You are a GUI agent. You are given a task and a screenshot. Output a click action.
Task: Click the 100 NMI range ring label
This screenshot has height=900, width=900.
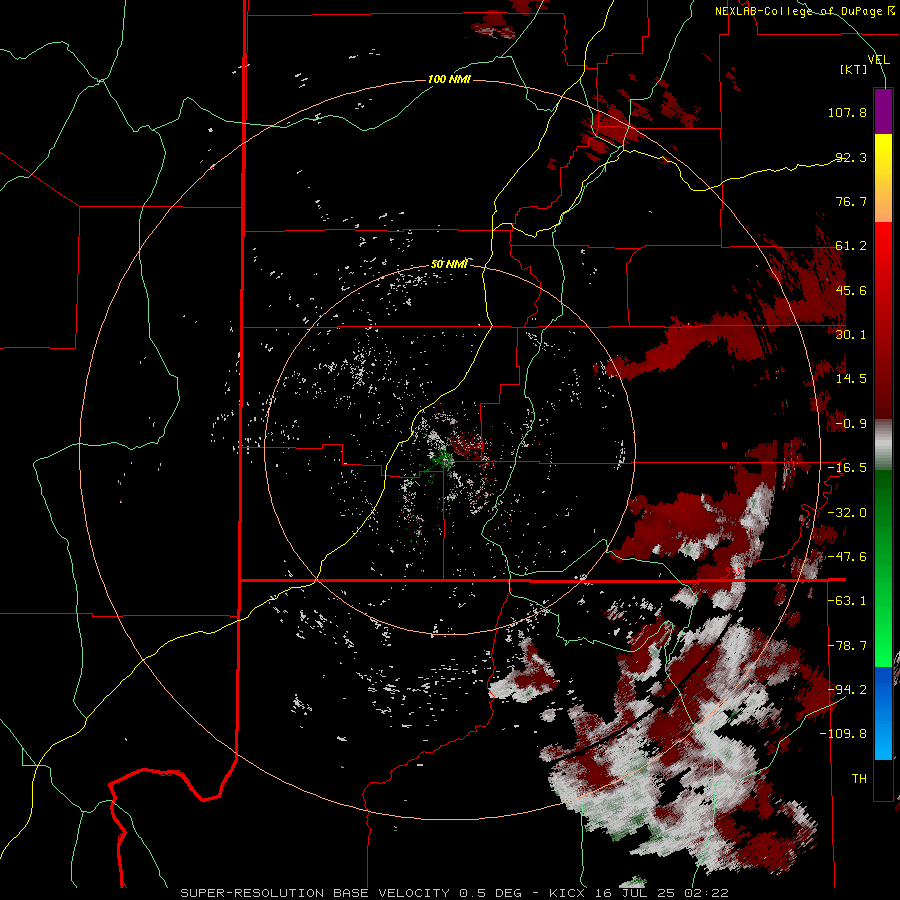(x=449, y=79)
